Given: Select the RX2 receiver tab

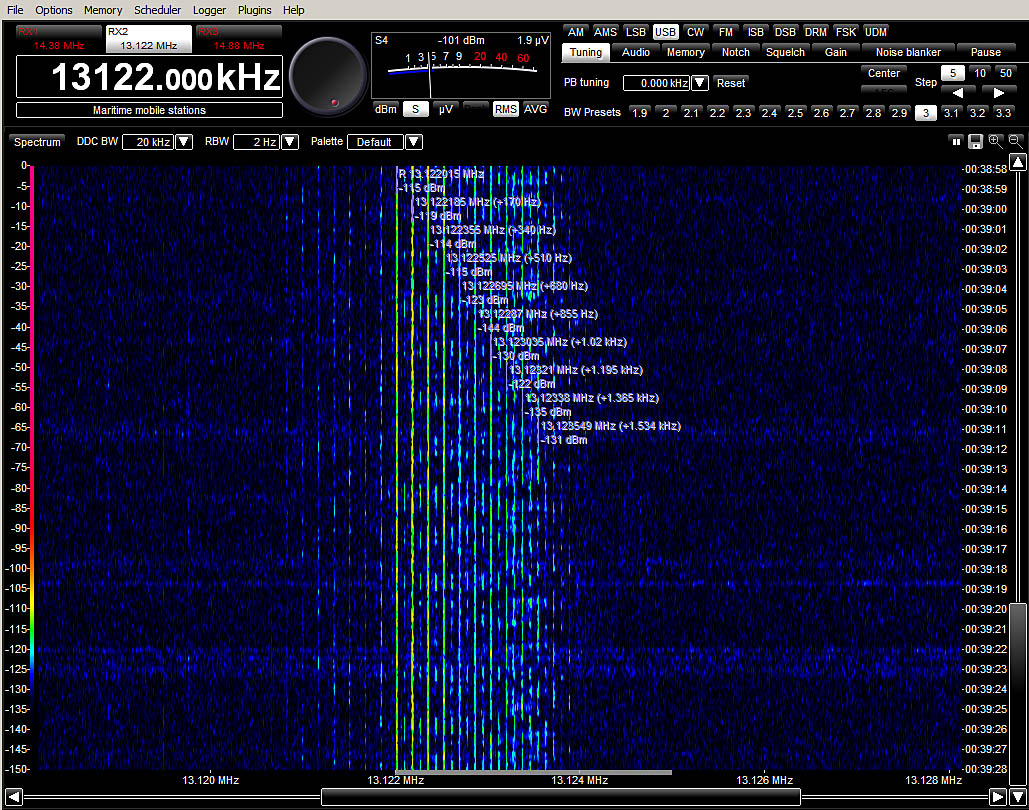Looking at the screenshot, I should point(149,39).
